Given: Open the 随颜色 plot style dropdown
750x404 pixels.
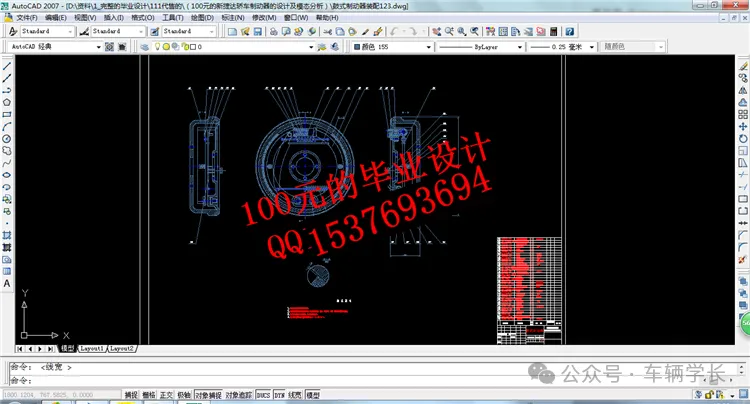Looking at the screenshot, I should (x=661, y=47).
